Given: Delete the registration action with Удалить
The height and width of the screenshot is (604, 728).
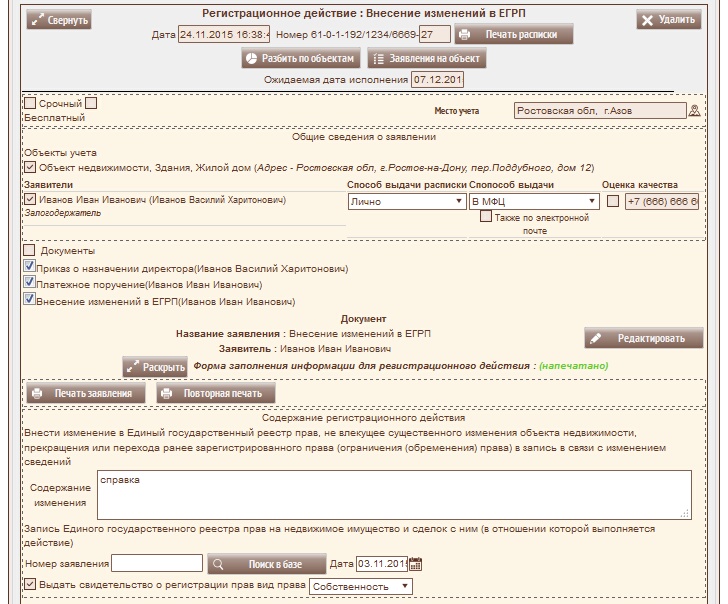Looking at the screenshot, I should point(669,19).
